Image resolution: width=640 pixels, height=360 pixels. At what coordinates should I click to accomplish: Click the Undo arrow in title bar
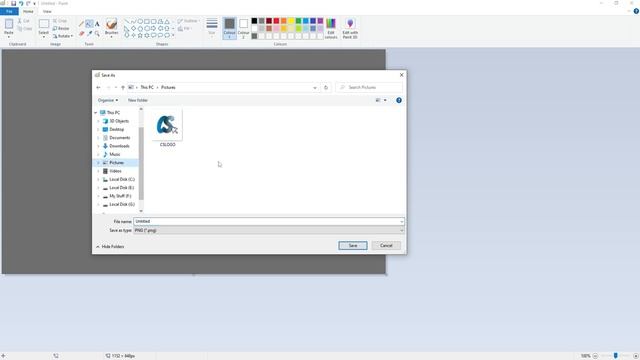click(x=21, y=3)
